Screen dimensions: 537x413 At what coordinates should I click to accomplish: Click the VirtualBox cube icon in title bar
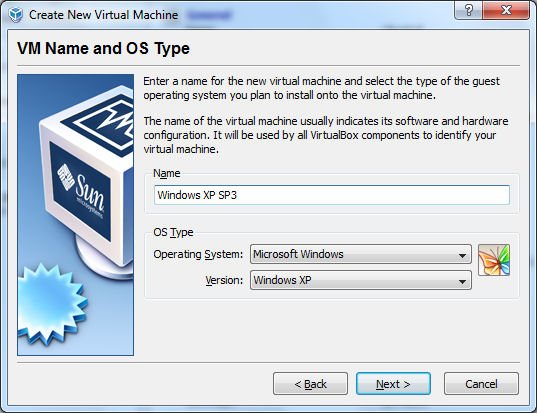(x=16, y=15)
